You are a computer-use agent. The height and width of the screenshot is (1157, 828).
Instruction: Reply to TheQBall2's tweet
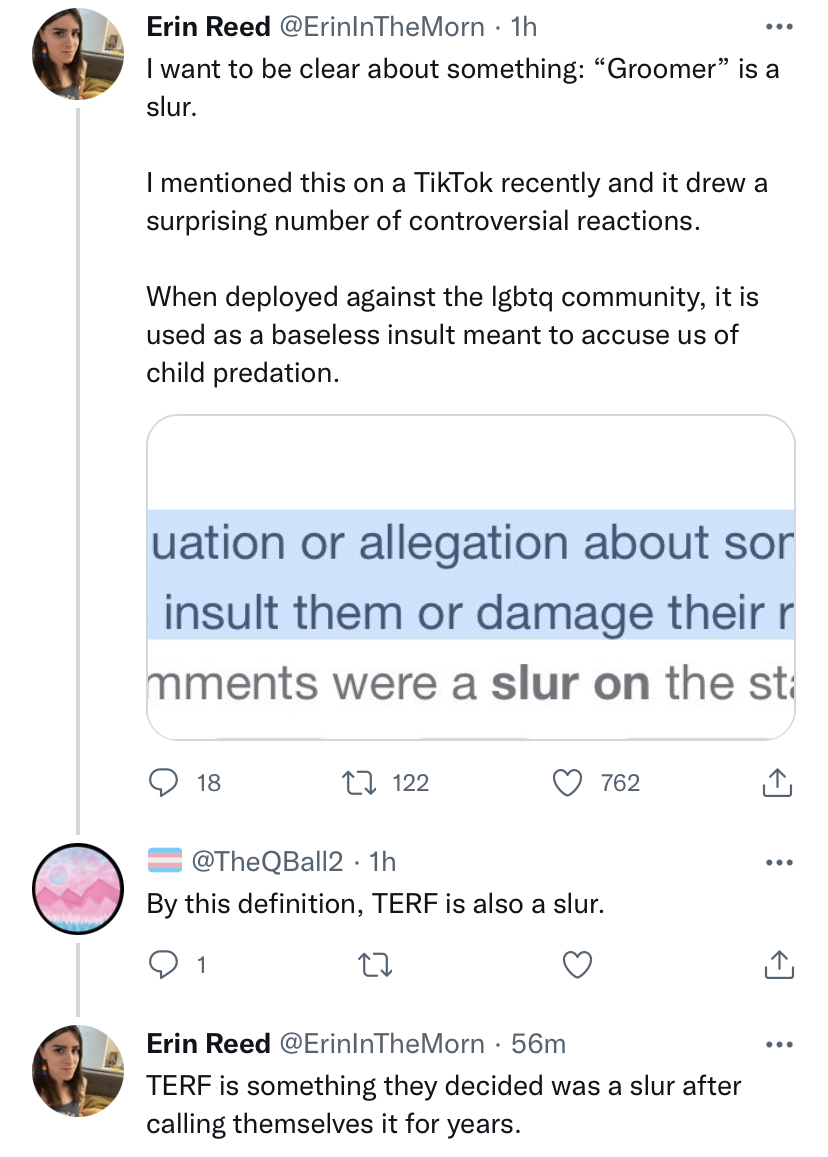[x=163, y=964]
